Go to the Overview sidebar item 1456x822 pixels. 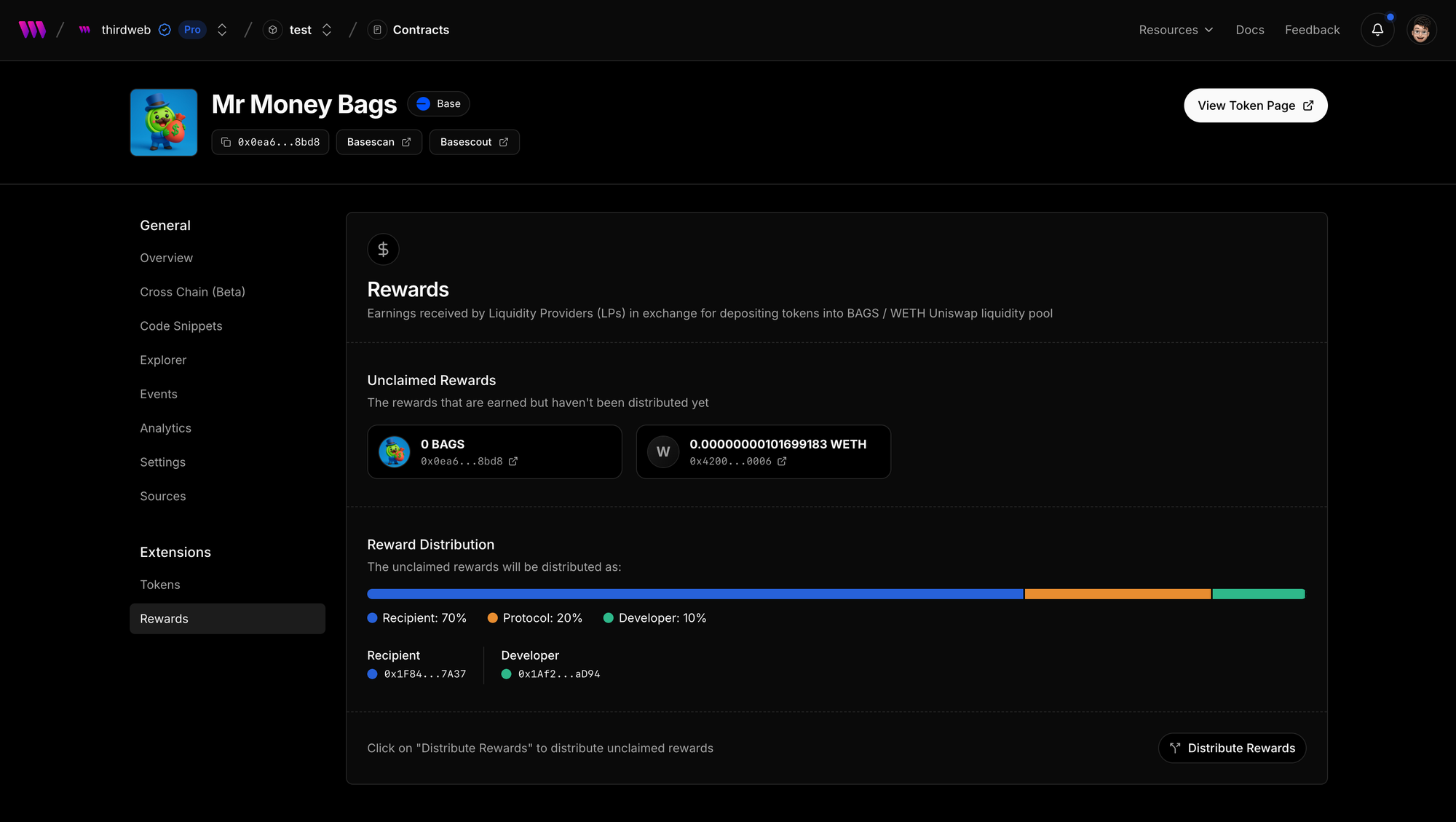point(167,258)
